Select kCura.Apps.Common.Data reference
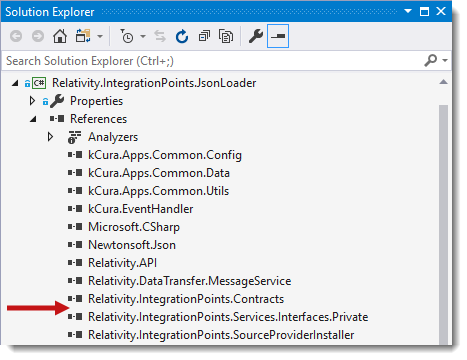 159,173
